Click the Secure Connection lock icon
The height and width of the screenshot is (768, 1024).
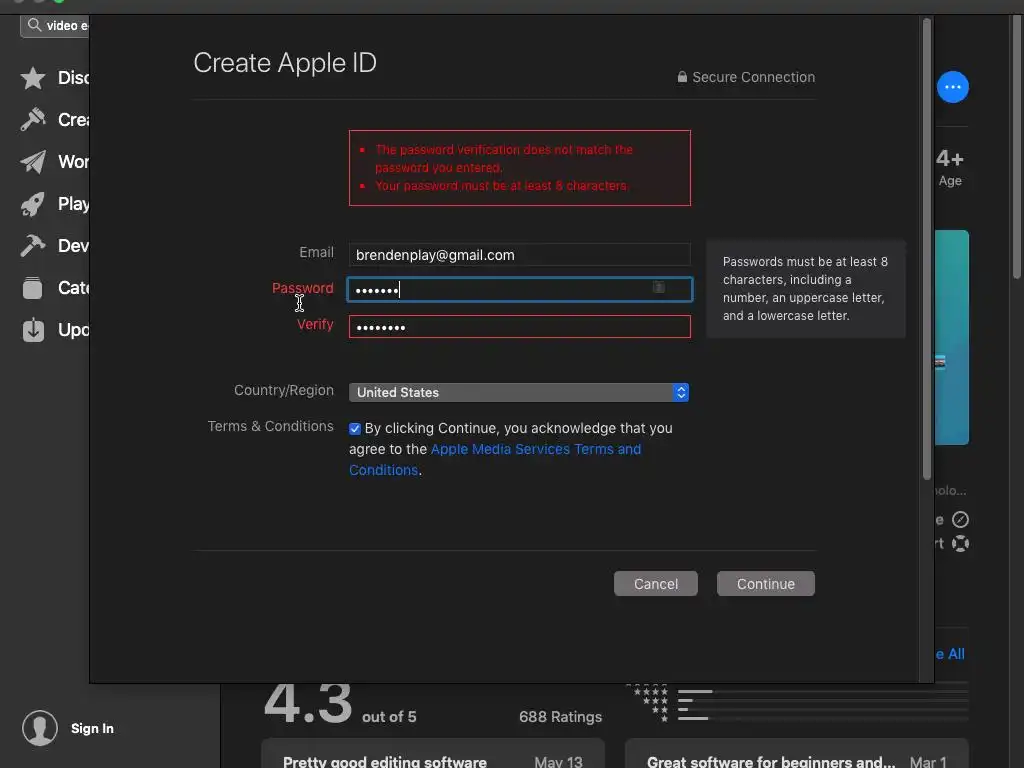(682, 77)
